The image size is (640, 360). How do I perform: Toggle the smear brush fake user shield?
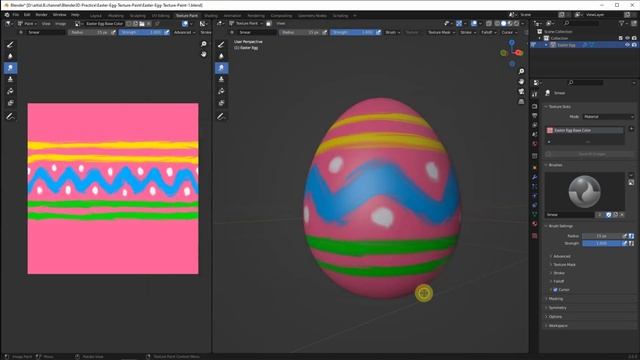tap(609, 215)
